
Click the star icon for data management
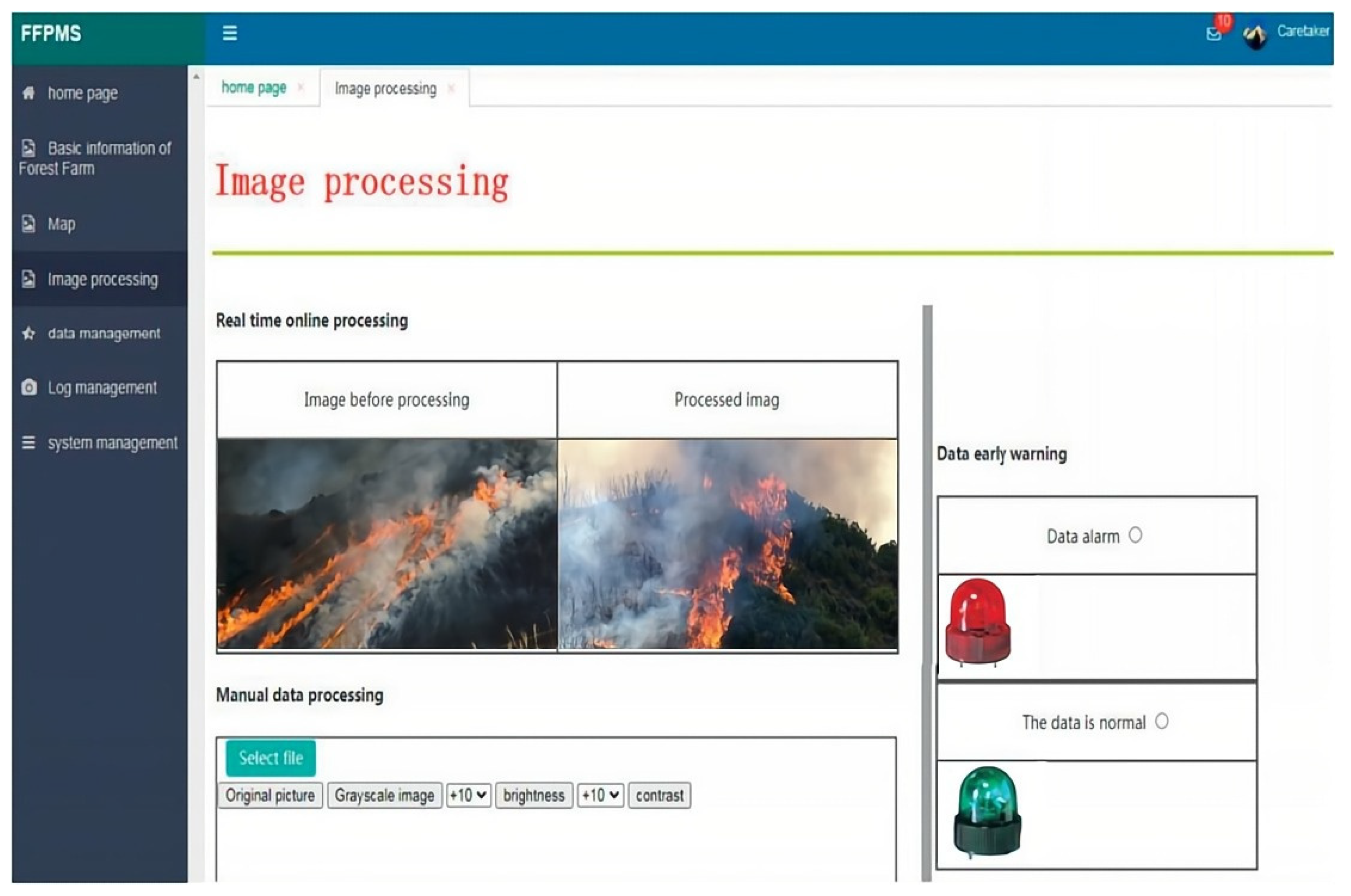[x=28, y=333]
